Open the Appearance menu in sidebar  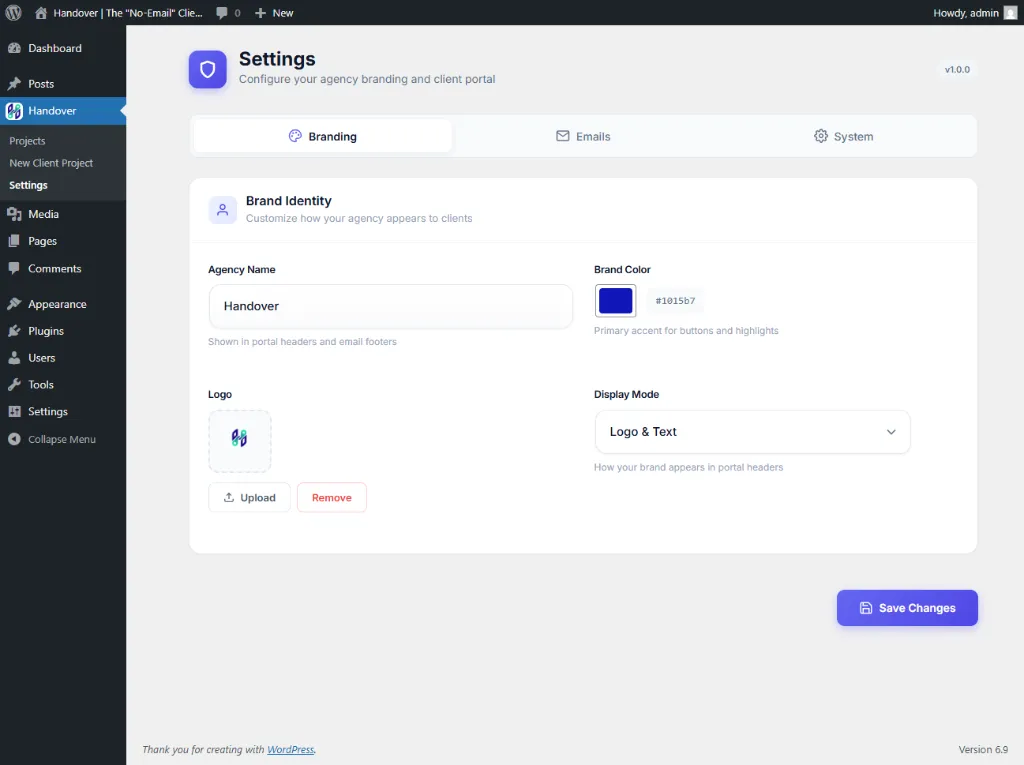tap(56, 304)
